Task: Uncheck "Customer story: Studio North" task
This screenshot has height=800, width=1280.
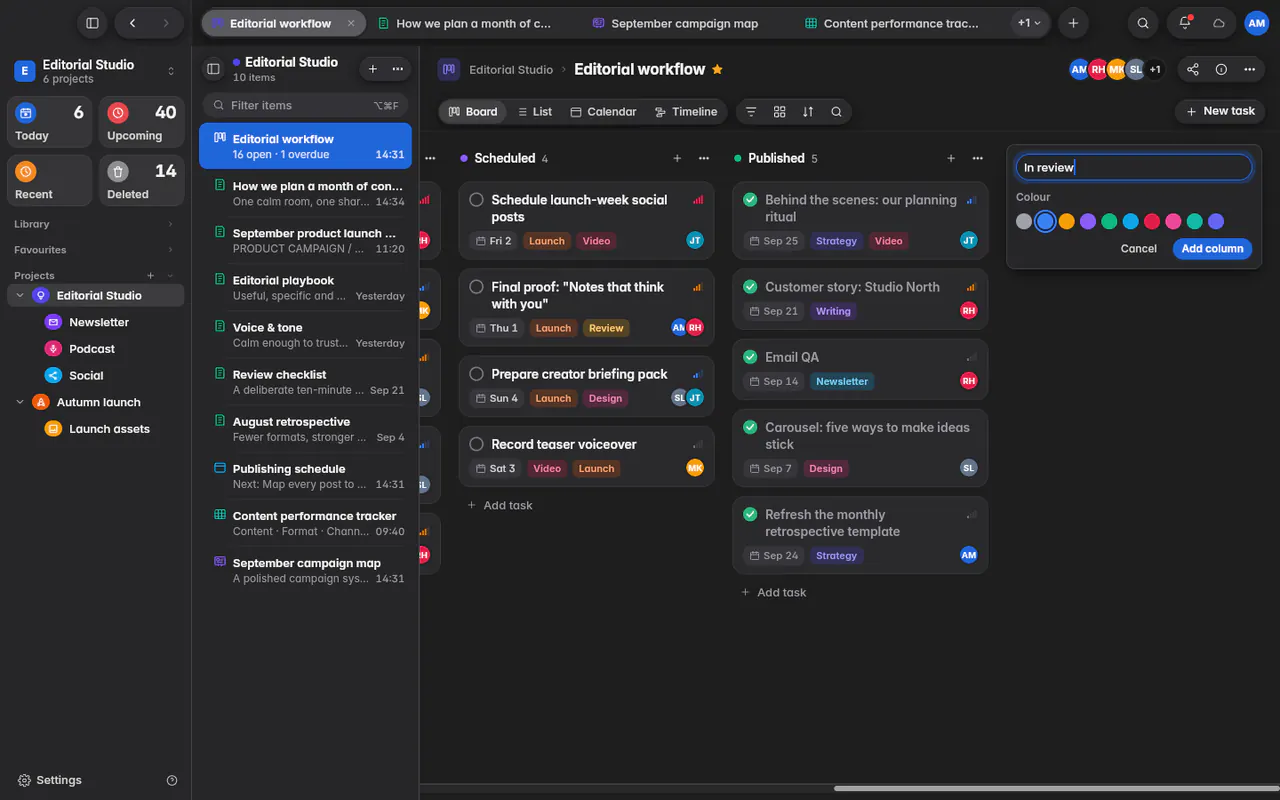Action: [x=750, y=287]
